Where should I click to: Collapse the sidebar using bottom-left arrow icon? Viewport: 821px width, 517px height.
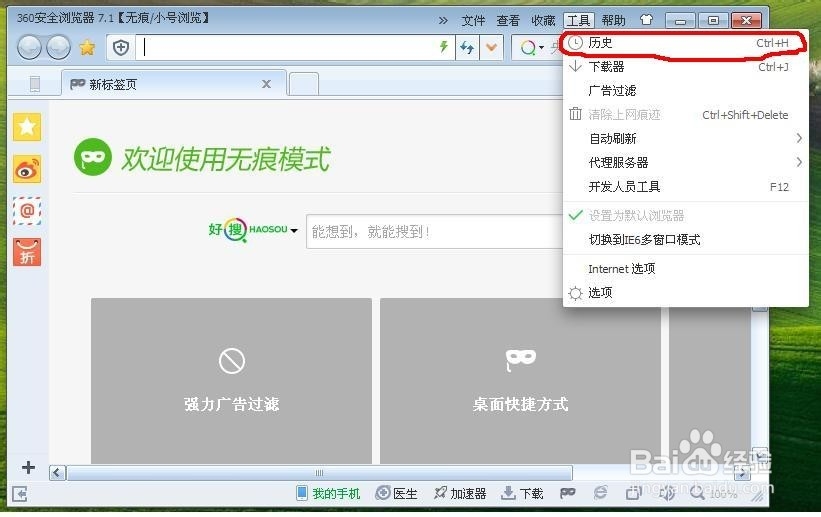(20, 493)
